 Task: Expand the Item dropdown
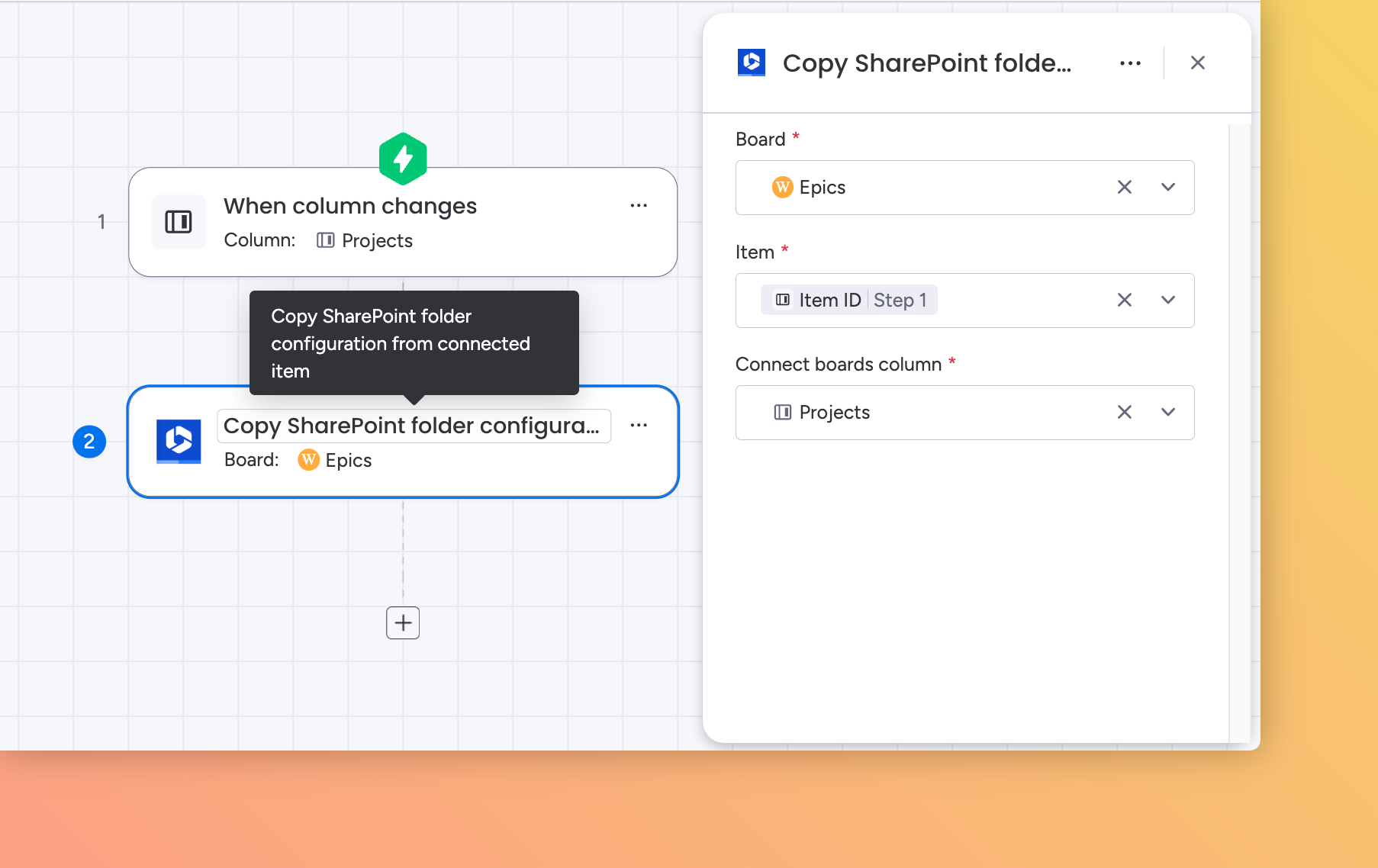pyautogui.click(x=1168, y=300)
